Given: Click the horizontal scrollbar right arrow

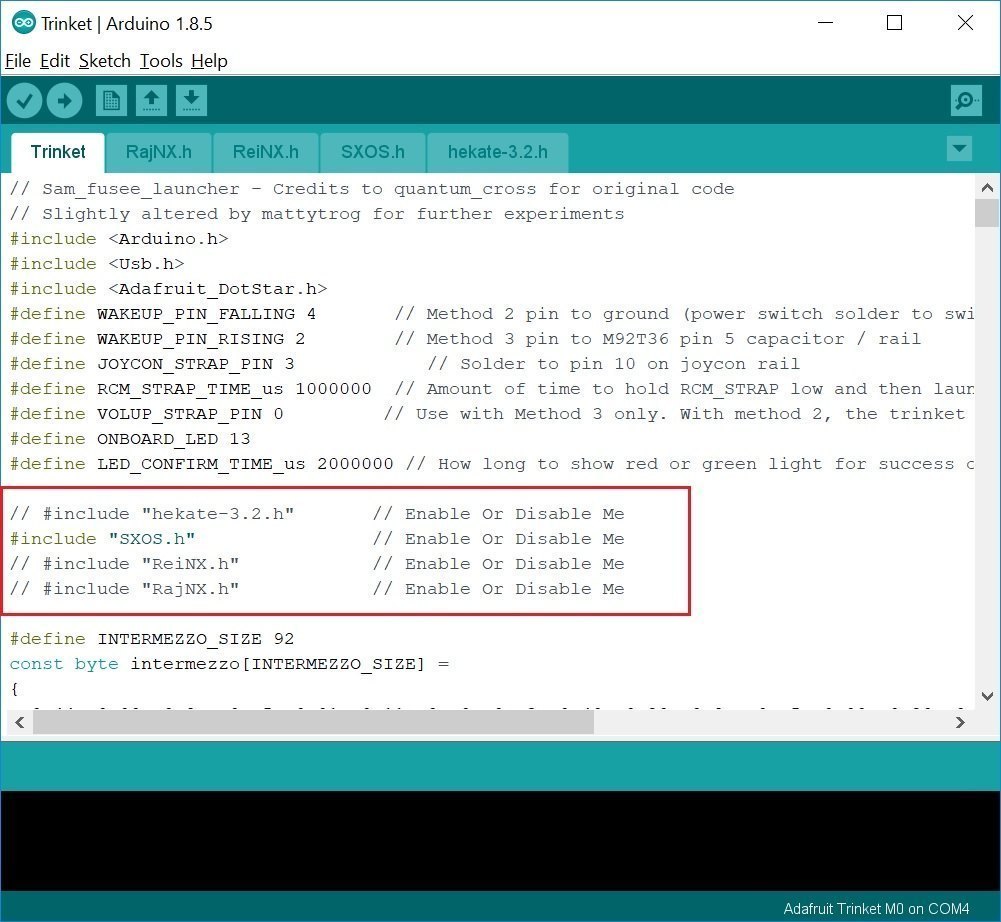Looking at the screenshot, I should coord(960,722).
